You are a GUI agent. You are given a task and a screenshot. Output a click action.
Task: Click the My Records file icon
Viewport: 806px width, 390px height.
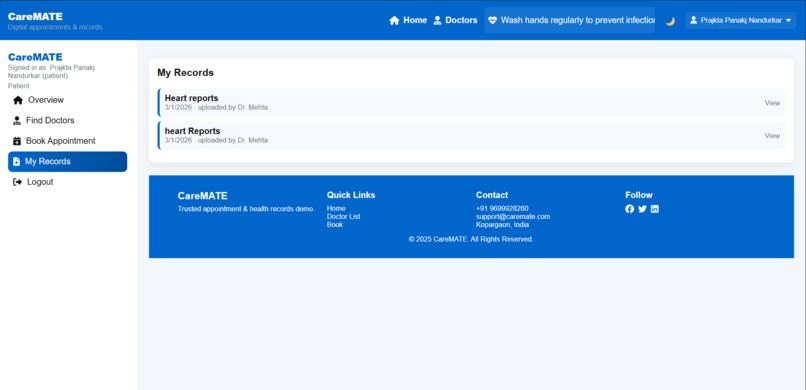(x=16, y=161)
